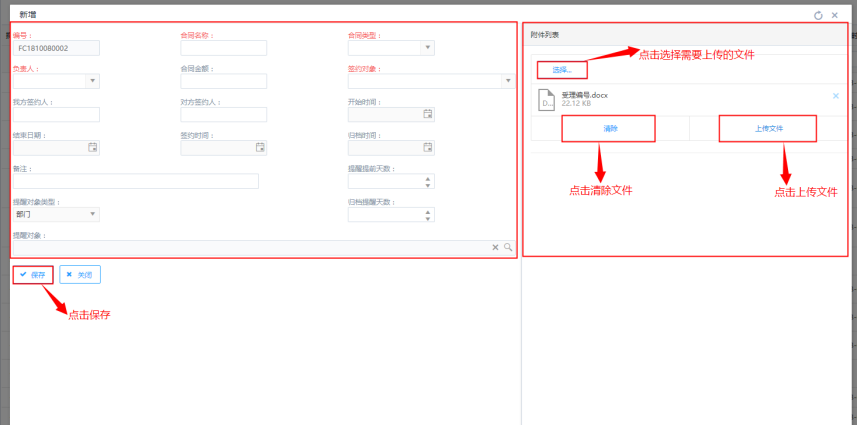This screenshot has height=425, width=857.
Task: Click the 上传文件 button
Action: coord(768,129)
